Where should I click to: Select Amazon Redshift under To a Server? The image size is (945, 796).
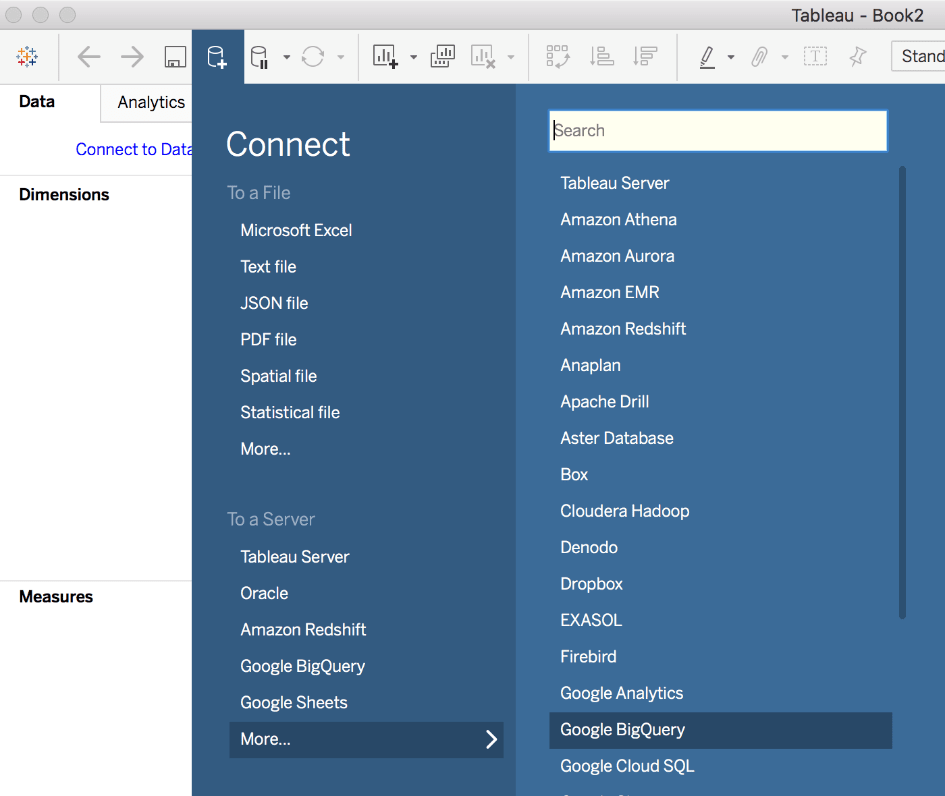click(x=303, y=630)
